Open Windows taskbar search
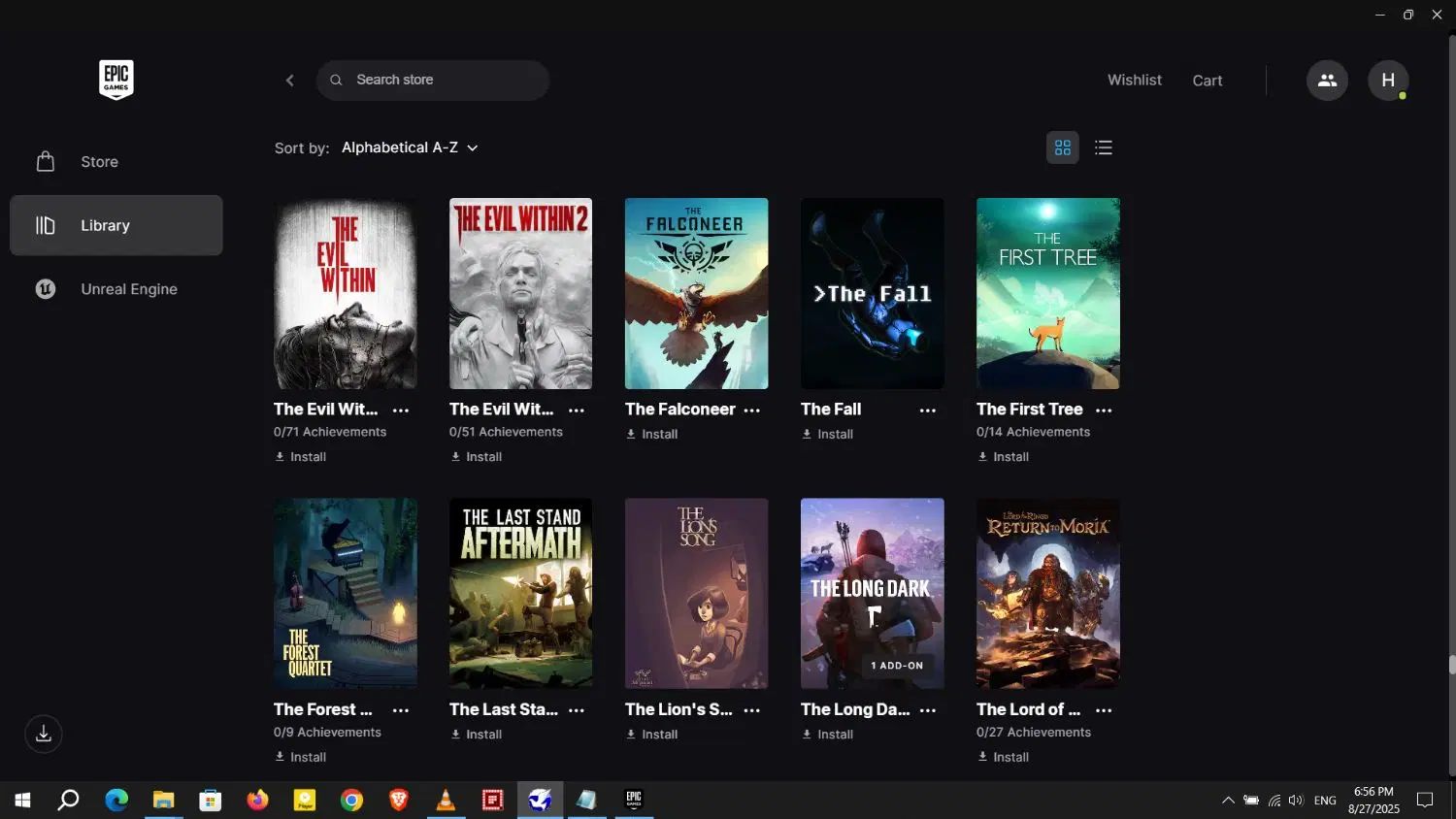Viewport: 1456px width, 819px height. pyautogui.click(x=68, y=800)
